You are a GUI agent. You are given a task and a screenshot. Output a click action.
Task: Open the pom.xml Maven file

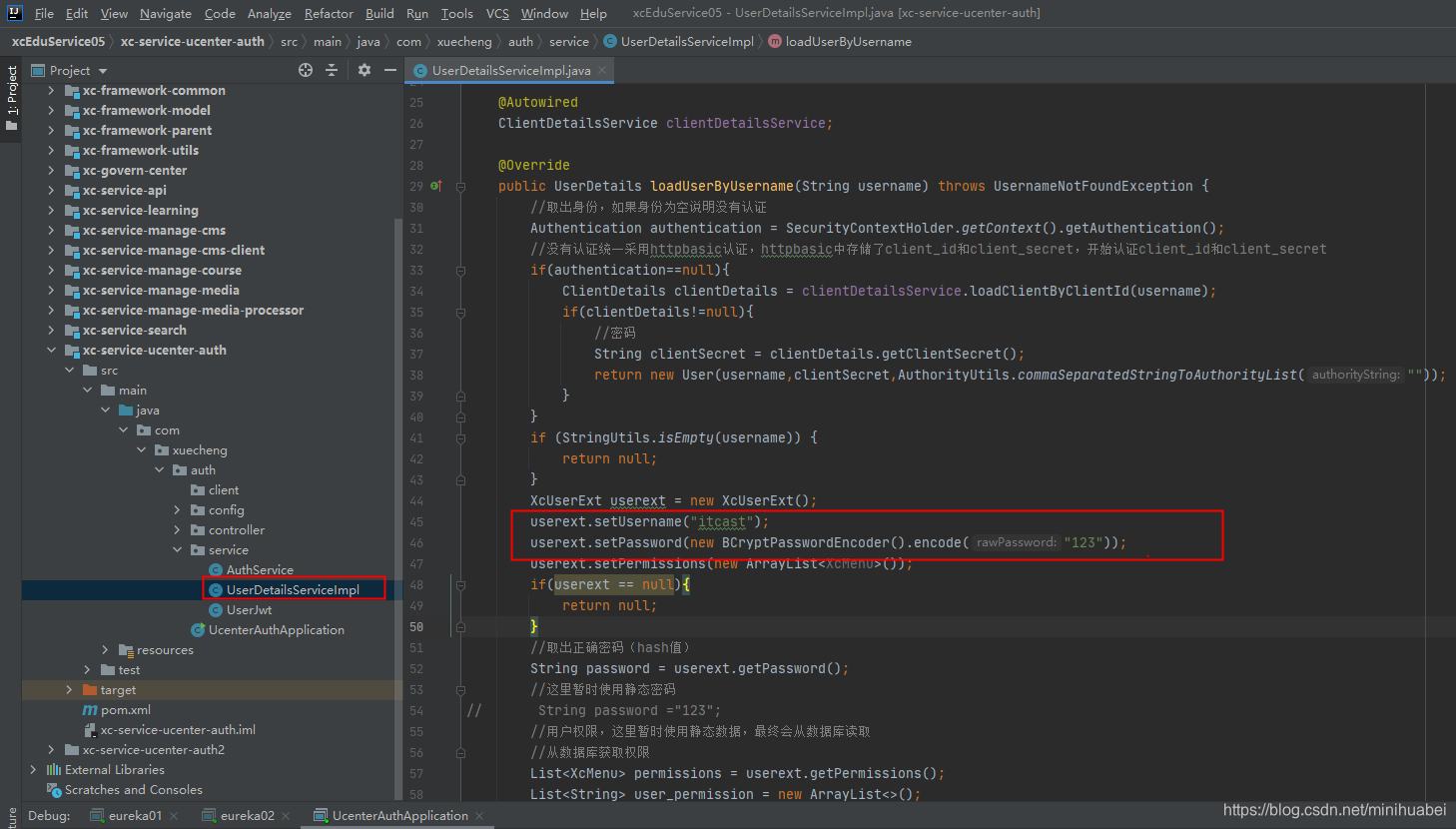125,709
